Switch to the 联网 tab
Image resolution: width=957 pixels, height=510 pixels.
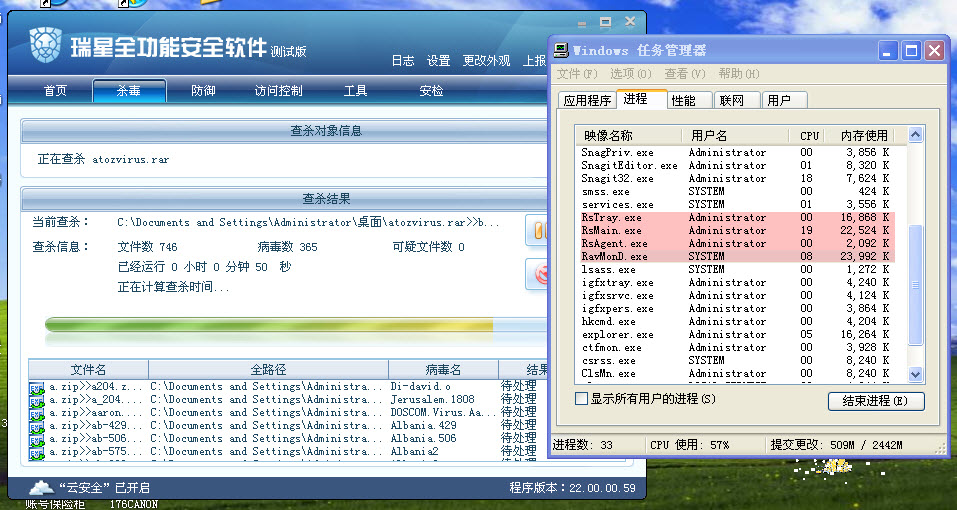pyautogui.click(x=737, y=100)
